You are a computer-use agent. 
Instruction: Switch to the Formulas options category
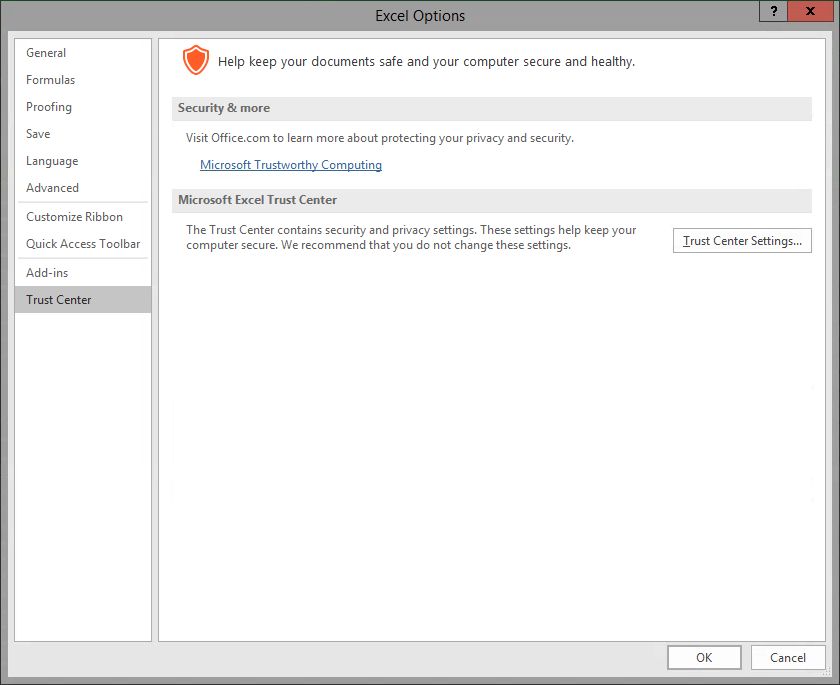tap(83, 80)
